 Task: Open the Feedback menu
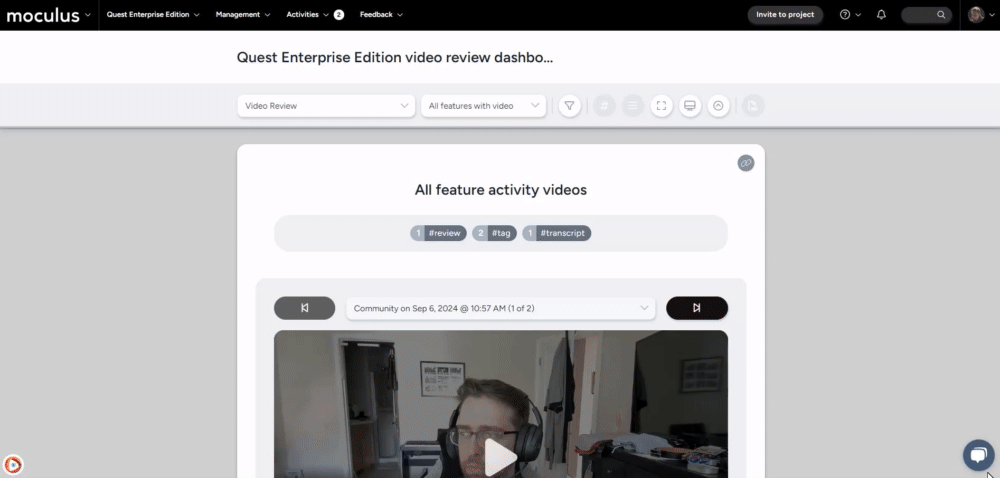pos(381,15)
